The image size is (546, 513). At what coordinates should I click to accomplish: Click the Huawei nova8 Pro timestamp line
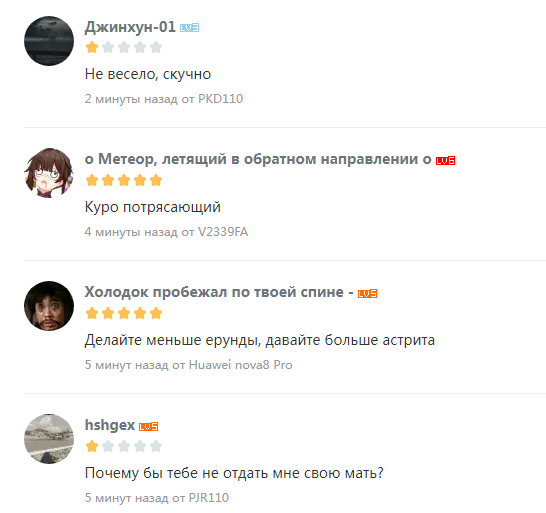188,365
